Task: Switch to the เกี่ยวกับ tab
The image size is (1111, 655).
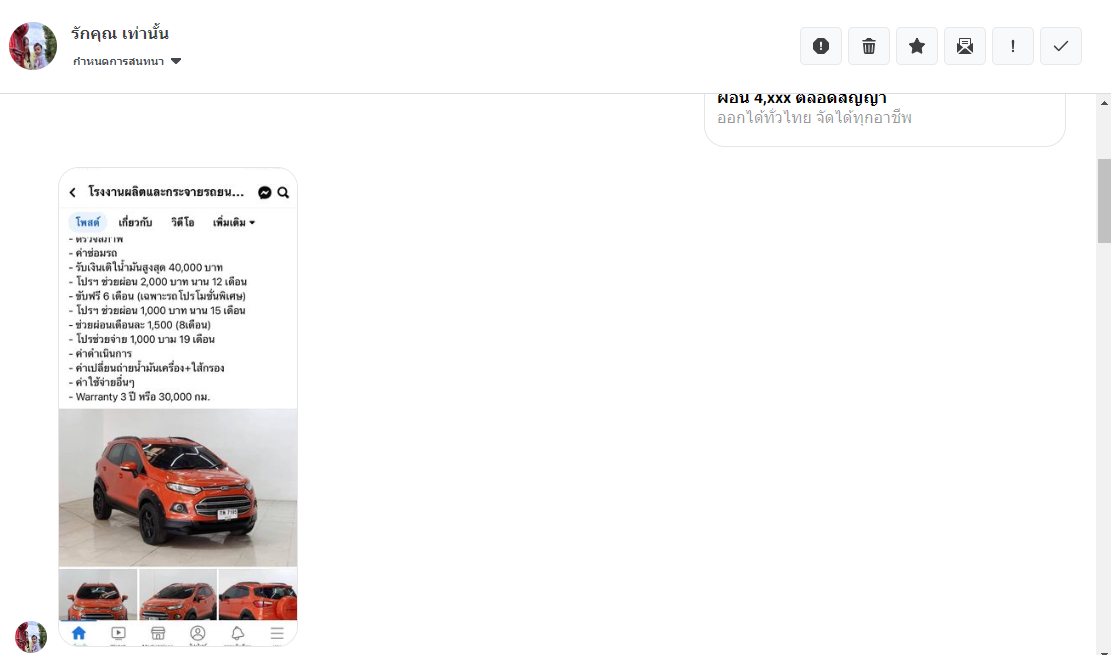Action: click(135, 223)
